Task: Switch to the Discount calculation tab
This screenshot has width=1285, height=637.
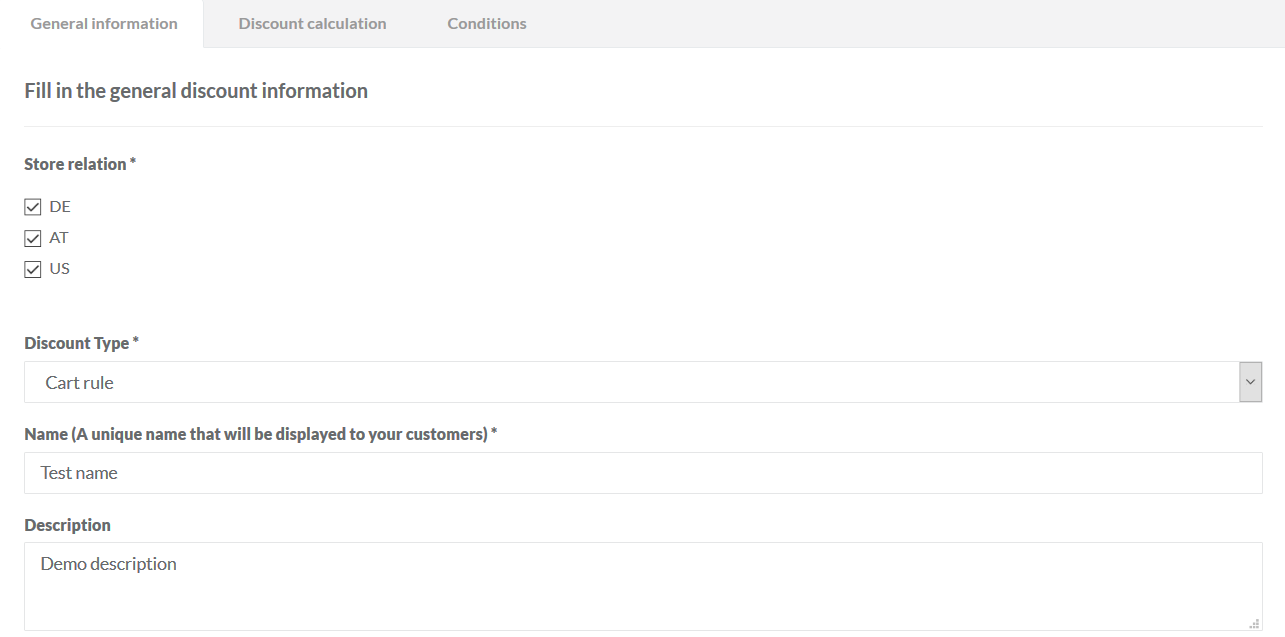Action: [312, 24]
